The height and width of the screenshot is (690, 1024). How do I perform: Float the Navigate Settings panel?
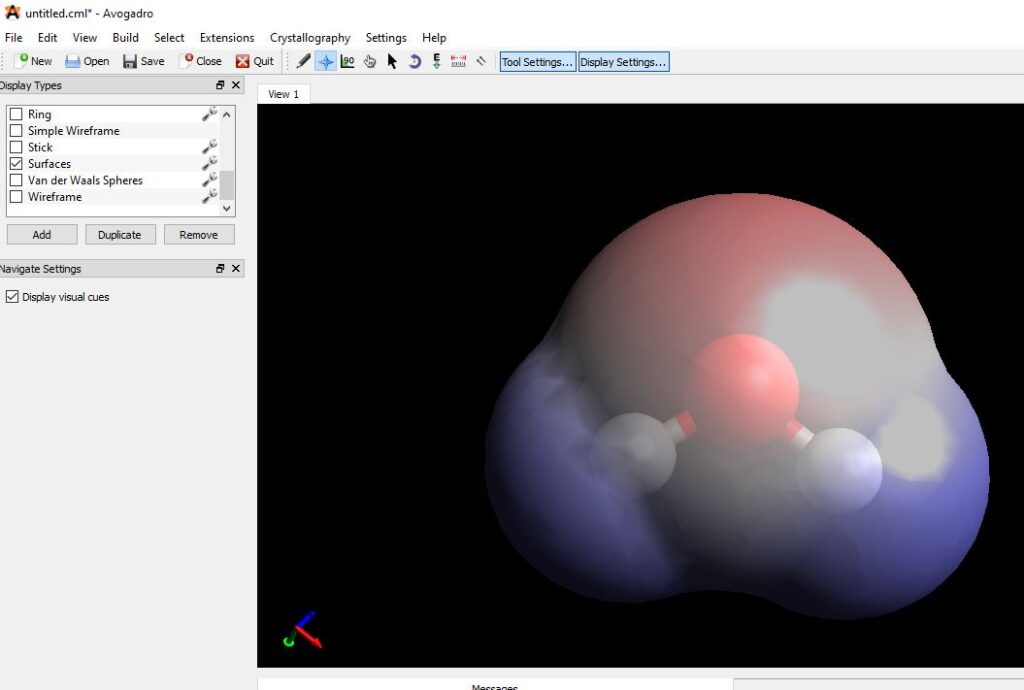(220, 269)
